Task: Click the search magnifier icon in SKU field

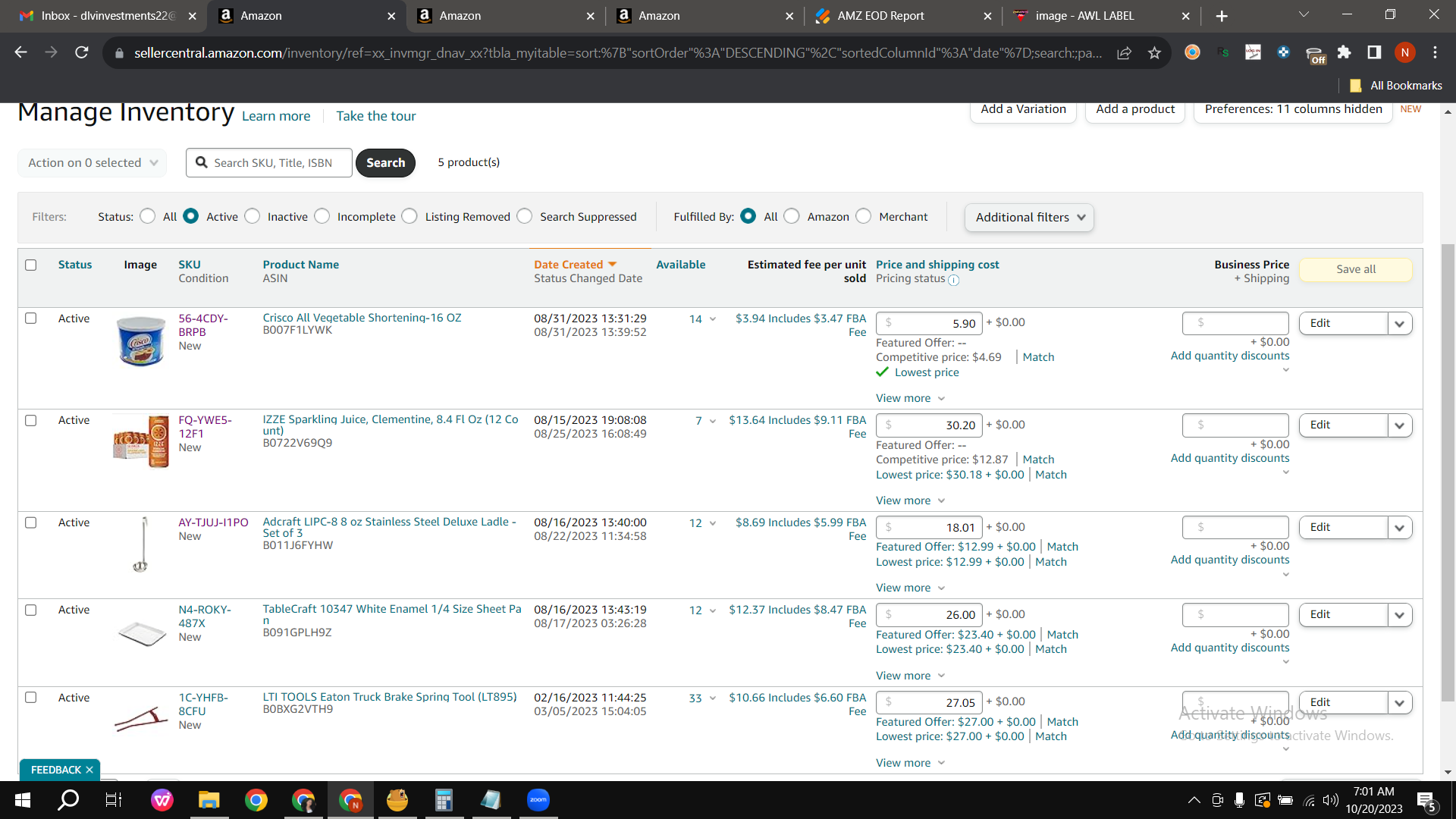Action: click(202, 162)
